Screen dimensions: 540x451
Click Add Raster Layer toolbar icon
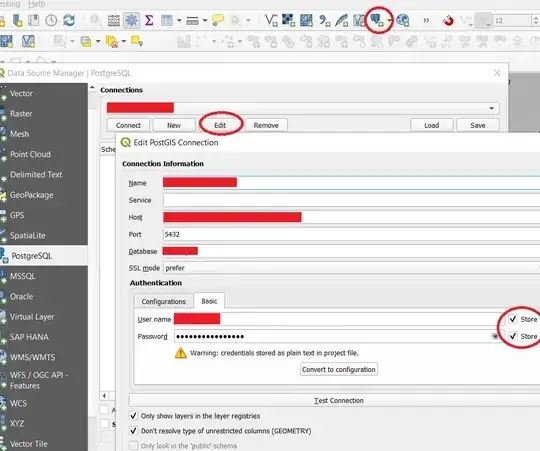pos(288,20)
